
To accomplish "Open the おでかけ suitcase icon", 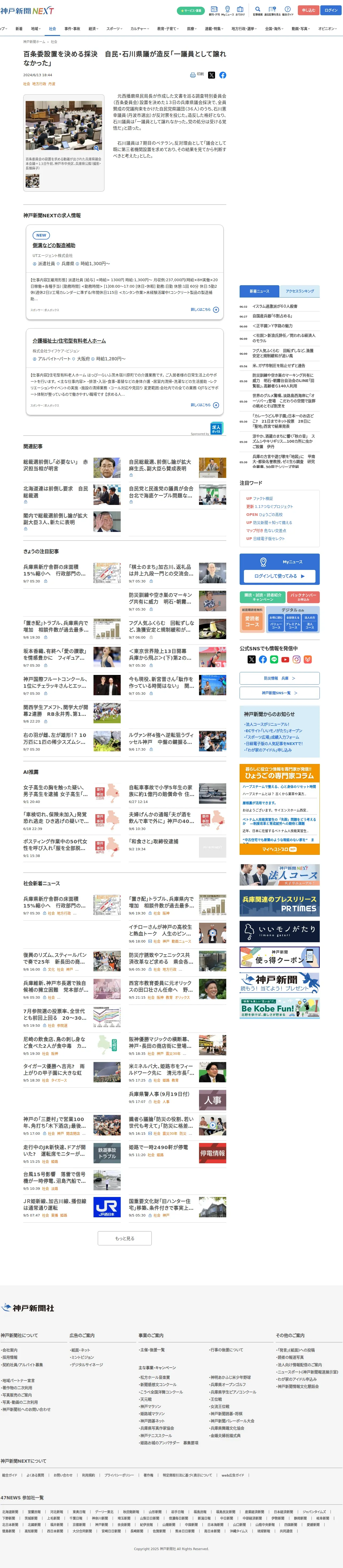I will pos(240,10).
